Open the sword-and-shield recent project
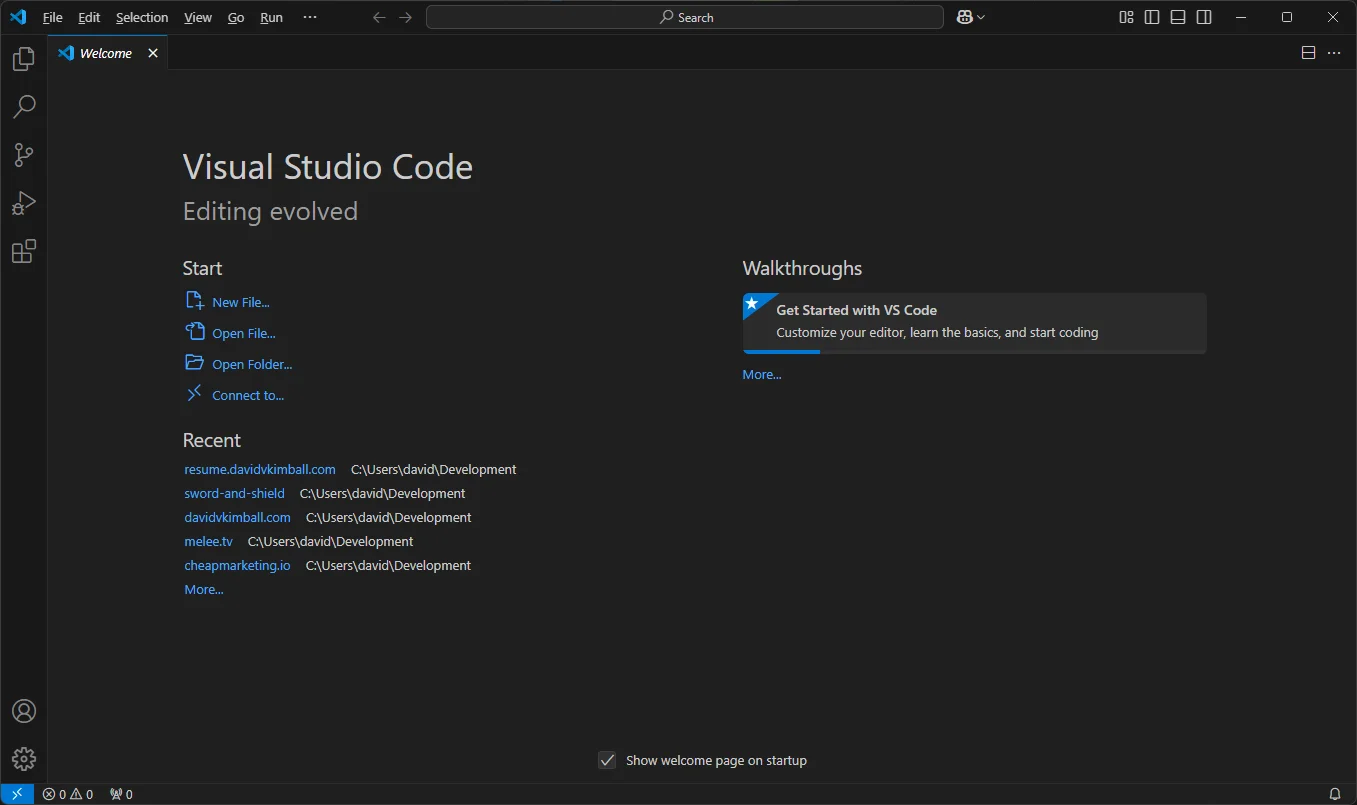Viewport: 1357px width, 805px height. click(234, 493)
